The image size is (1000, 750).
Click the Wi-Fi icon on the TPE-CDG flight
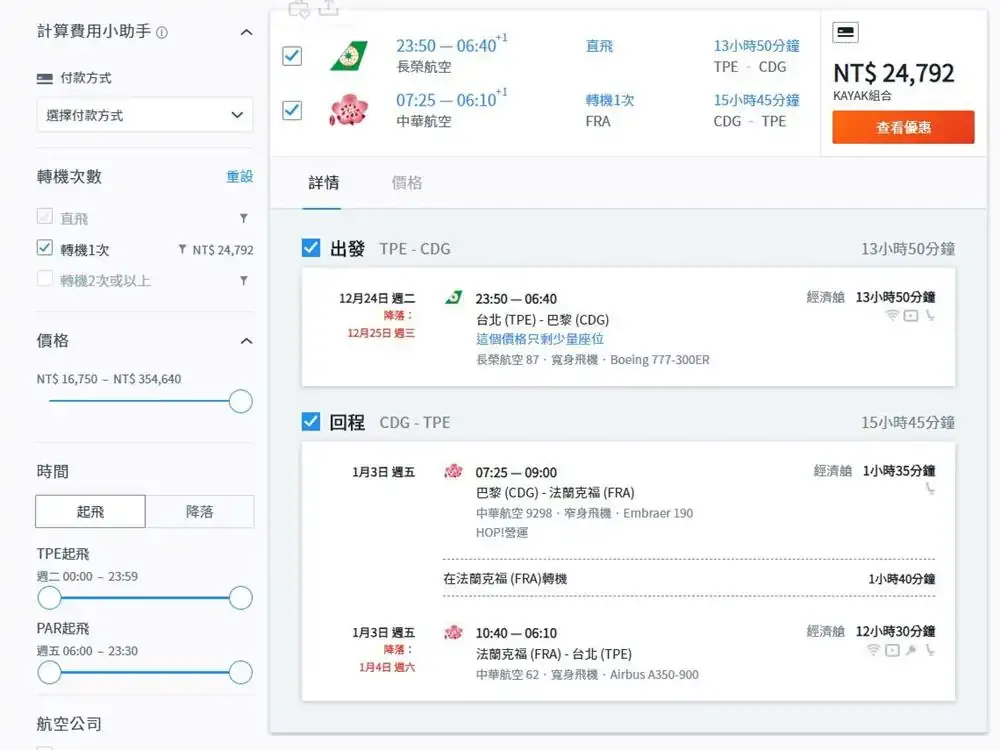click(892, 315)
